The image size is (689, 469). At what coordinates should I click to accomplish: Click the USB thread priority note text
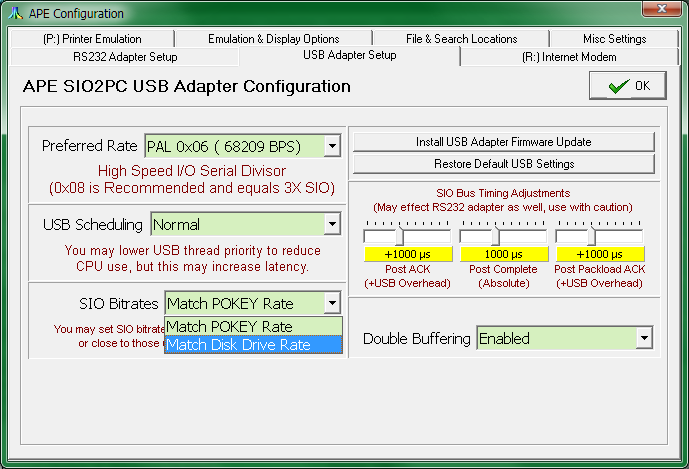[192, 258]
